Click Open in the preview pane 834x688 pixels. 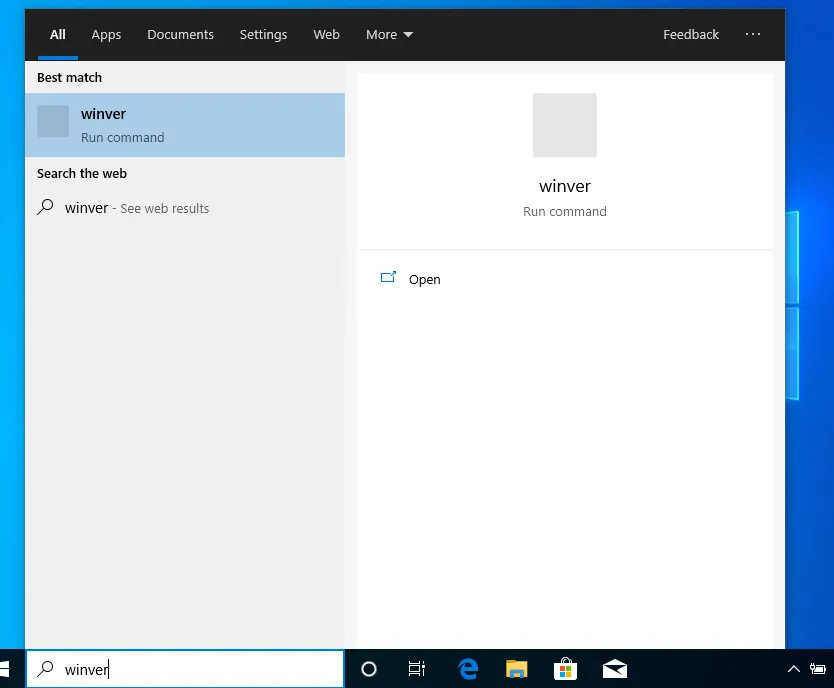point(424,280)
